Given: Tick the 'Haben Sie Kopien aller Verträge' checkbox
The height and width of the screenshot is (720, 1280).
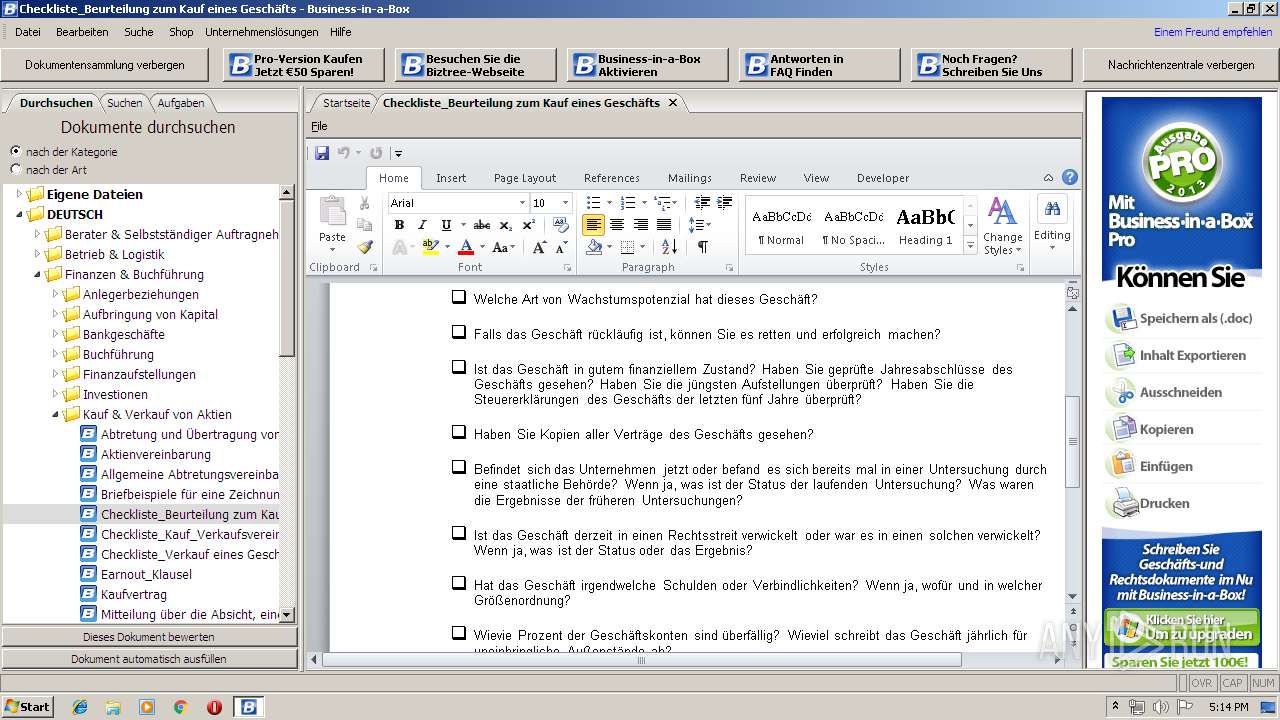Looking at the screenshot, I should (x=458, y=432).
